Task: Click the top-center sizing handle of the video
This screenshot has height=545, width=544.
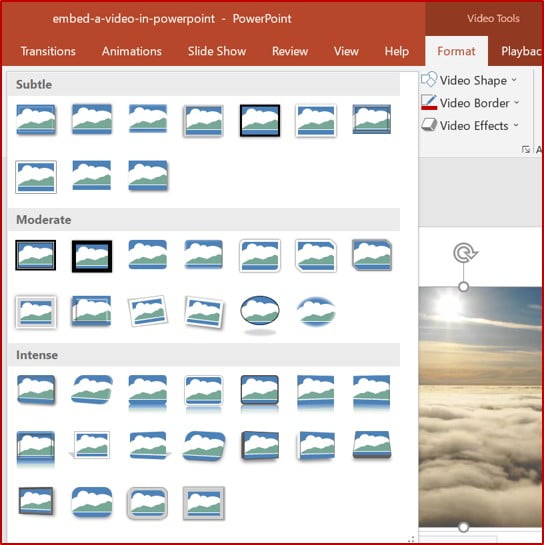Action: 463,287
